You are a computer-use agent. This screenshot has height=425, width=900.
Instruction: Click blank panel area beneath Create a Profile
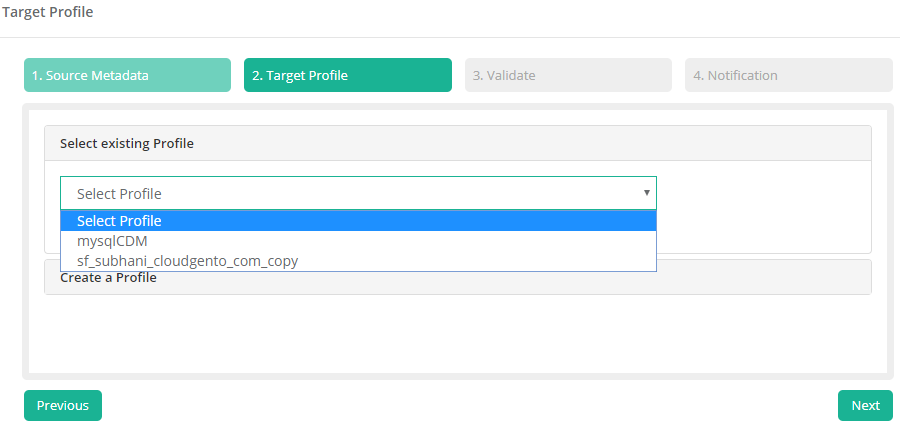[457, 335]
